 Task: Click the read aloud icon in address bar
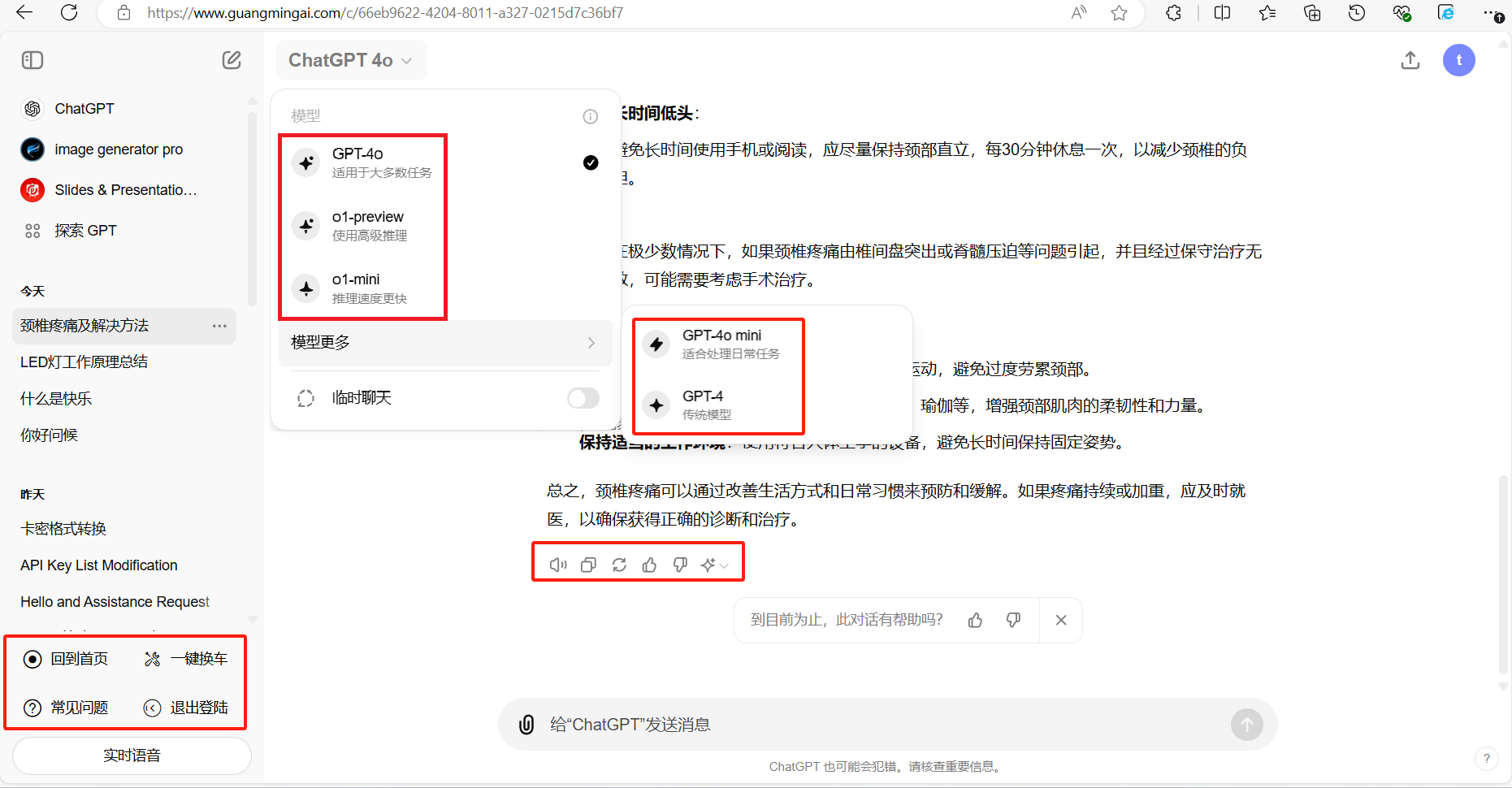[x=1079, y=12]
